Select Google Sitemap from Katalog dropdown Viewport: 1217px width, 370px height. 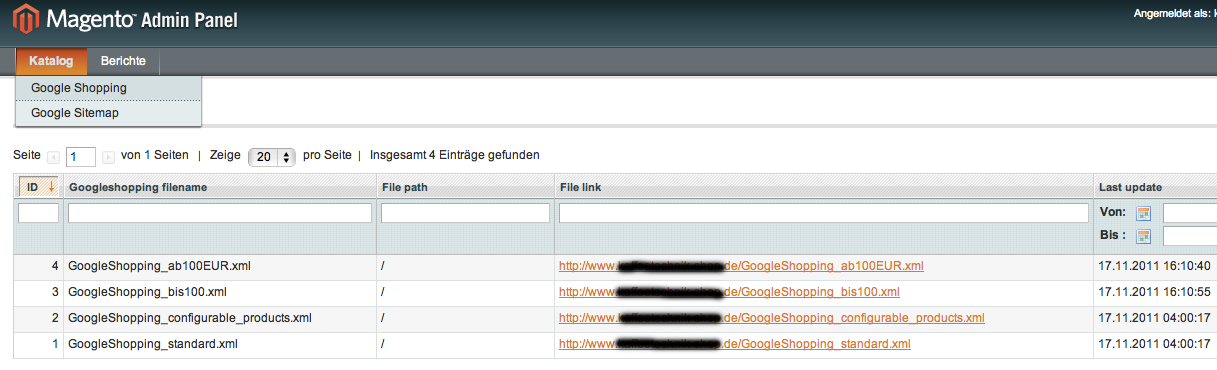click(x=108, y=114)
